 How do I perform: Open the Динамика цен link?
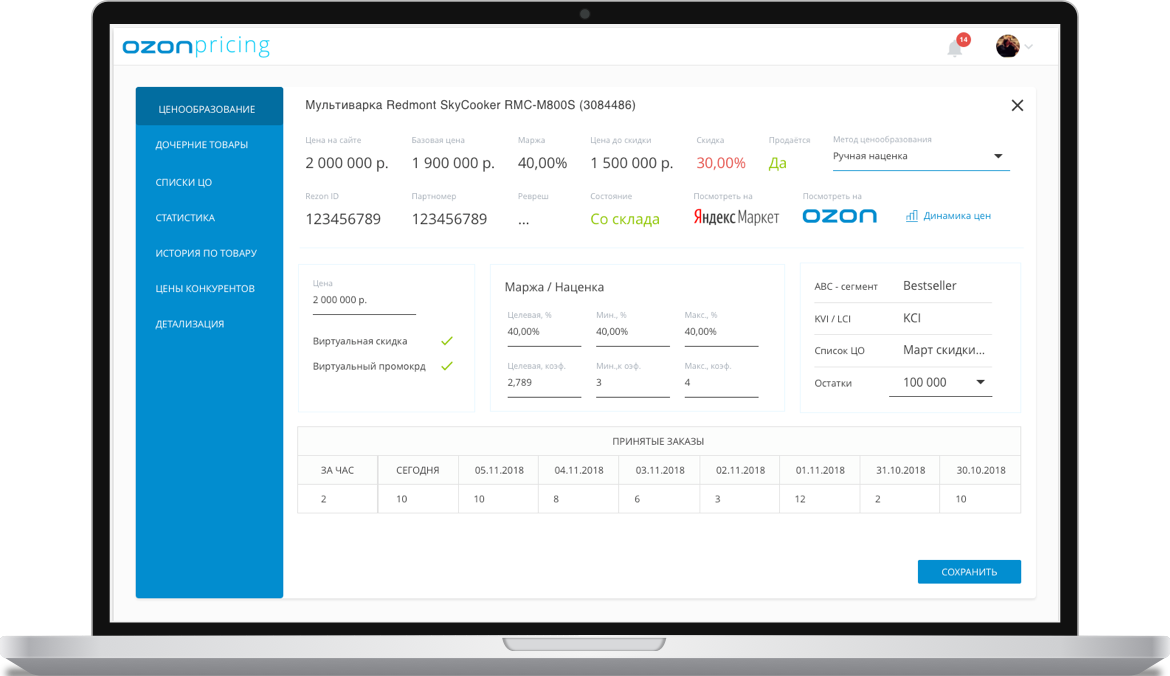pyautogui.click(x=957, y=216)
